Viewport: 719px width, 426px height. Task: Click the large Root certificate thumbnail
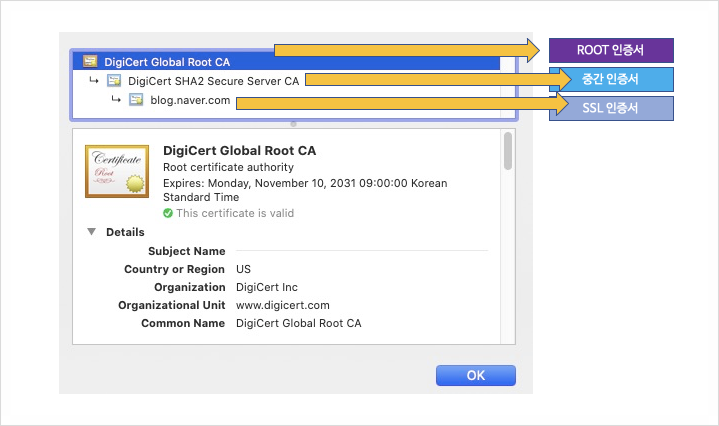117,171
